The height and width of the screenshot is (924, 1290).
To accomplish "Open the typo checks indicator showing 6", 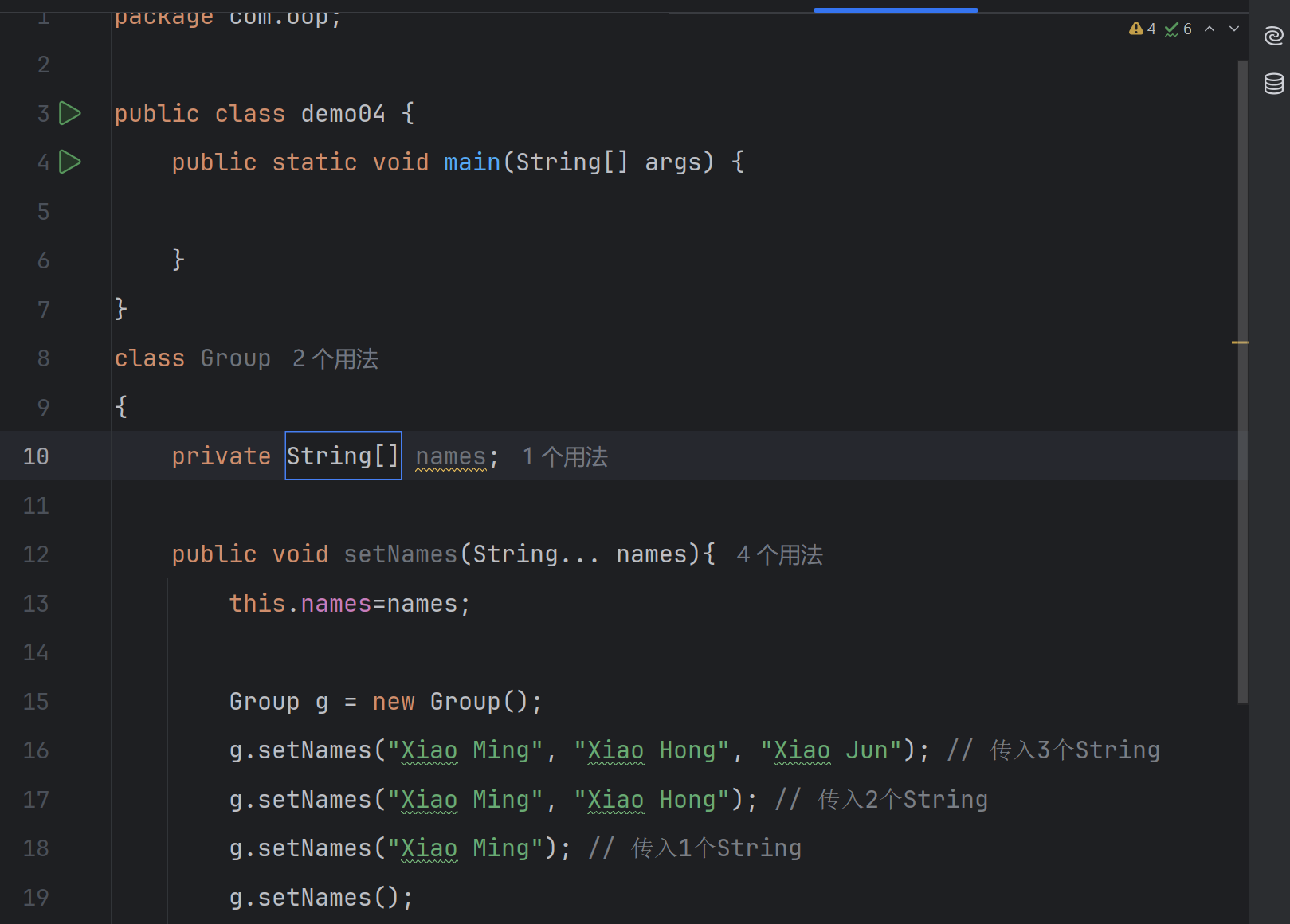I will [x=1178, y=29].
